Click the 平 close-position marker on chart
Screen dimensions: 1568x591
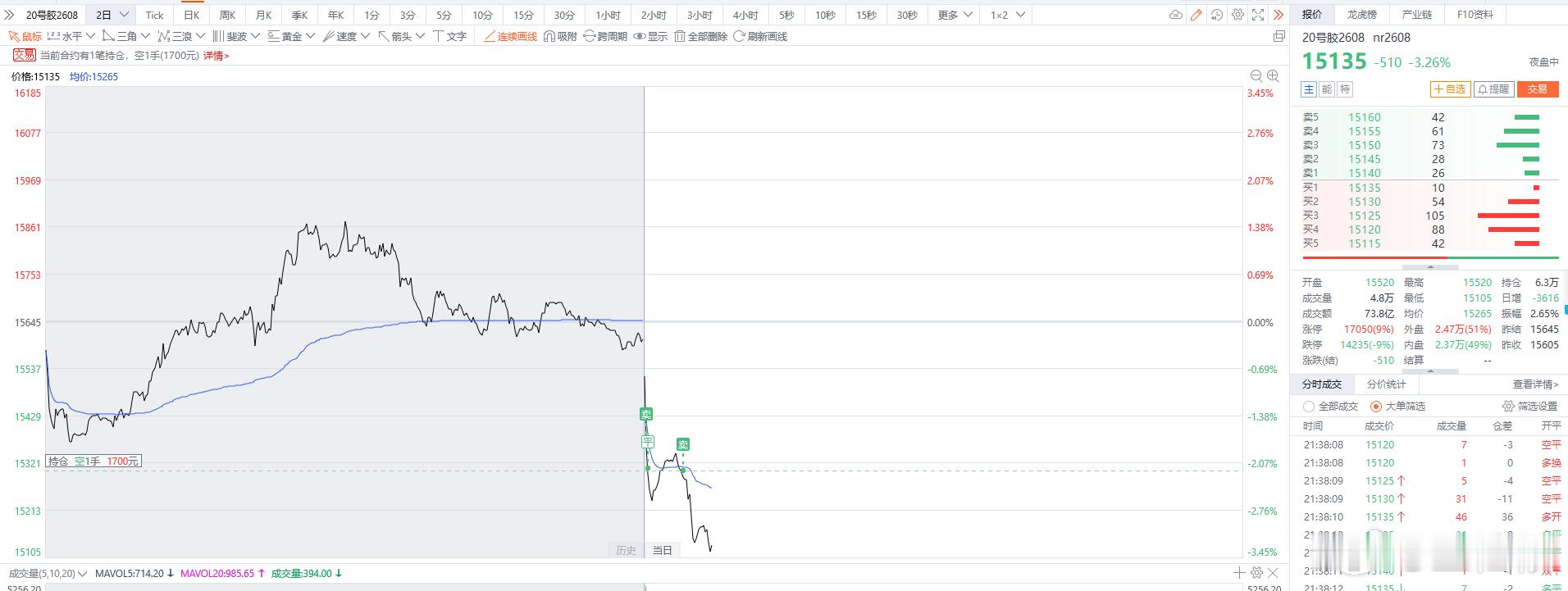[x=648, y=442]
